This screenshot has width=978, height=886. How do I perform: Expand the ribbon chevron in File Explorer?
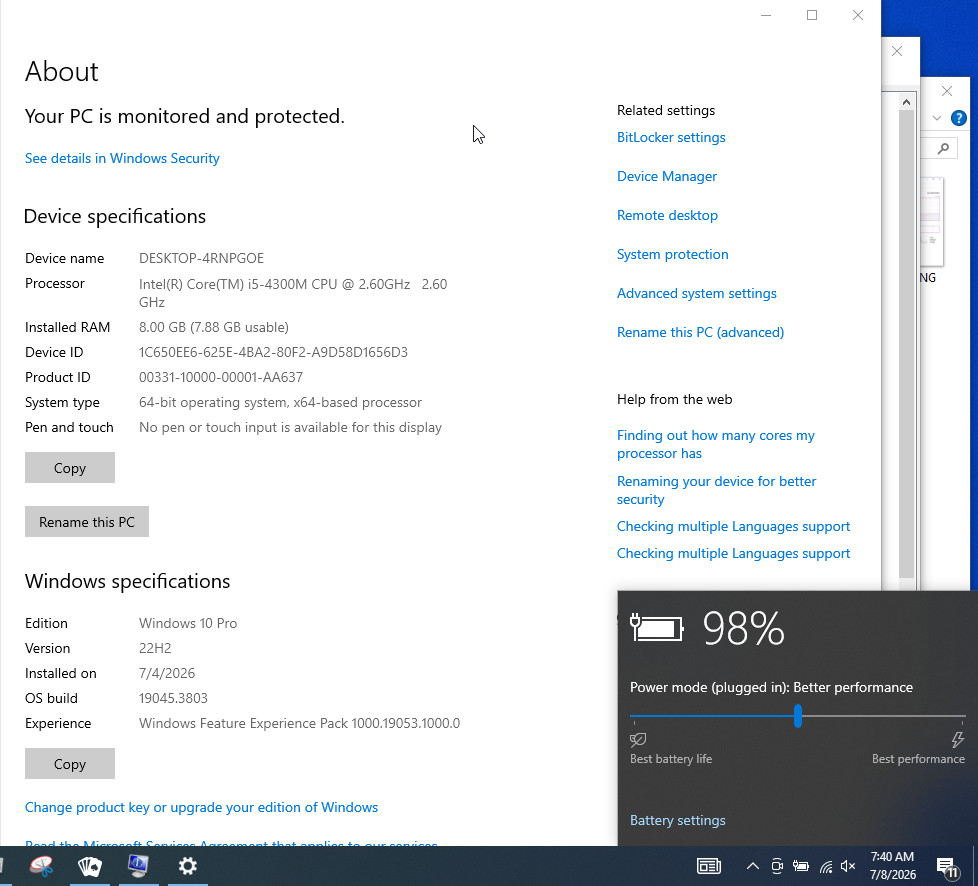[x=937, y=118]
